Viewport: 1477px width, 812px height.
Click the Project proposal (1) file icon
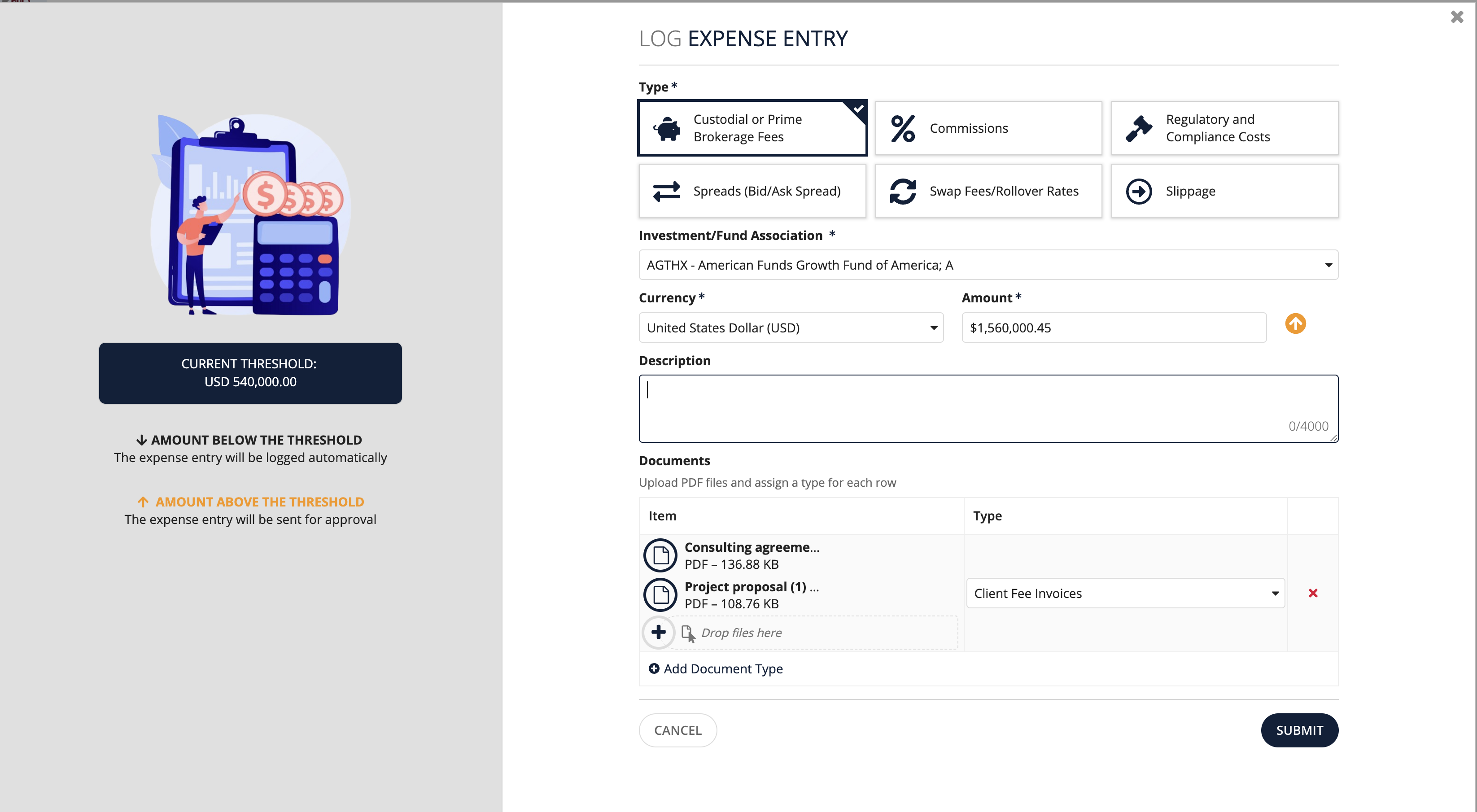[x=660, y=595]
